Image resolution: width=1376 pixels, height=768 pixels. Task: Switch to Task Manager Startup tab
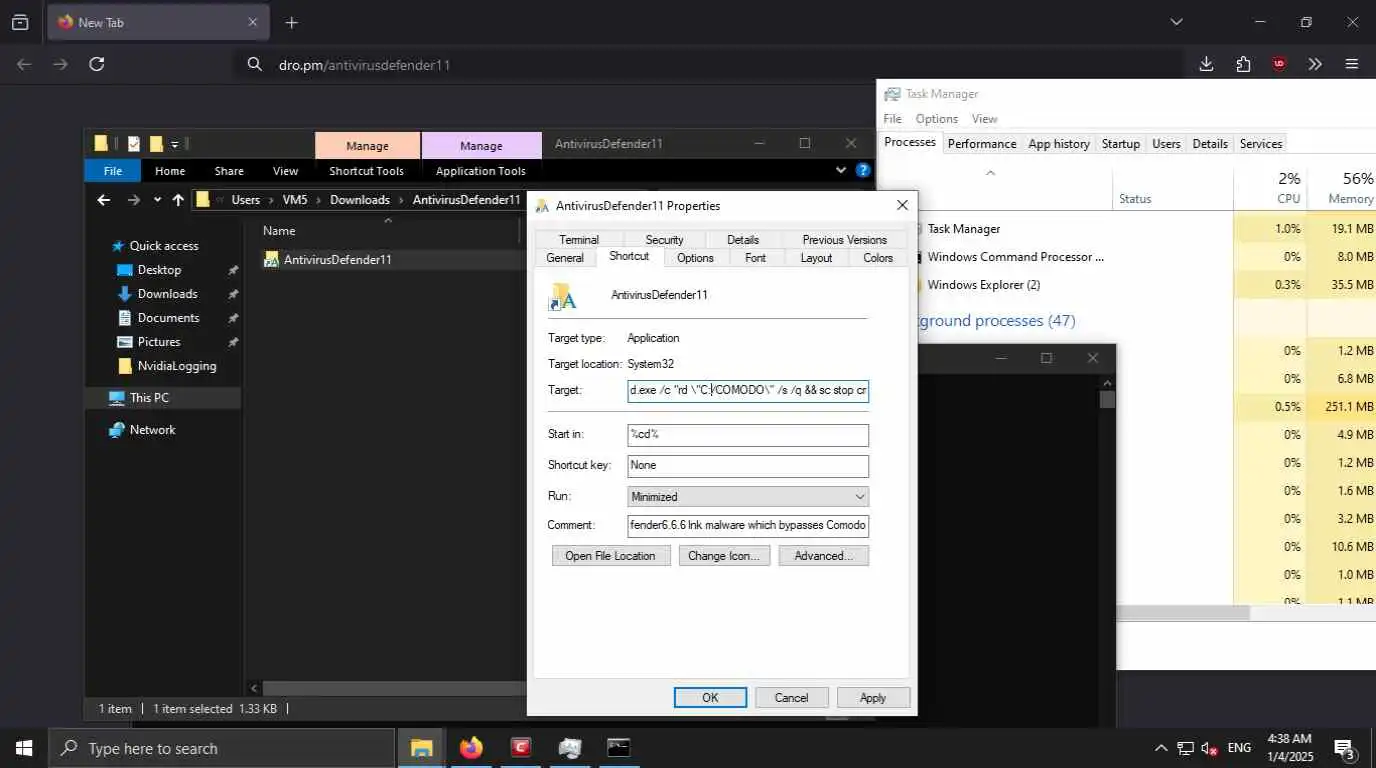point(1121,144)
